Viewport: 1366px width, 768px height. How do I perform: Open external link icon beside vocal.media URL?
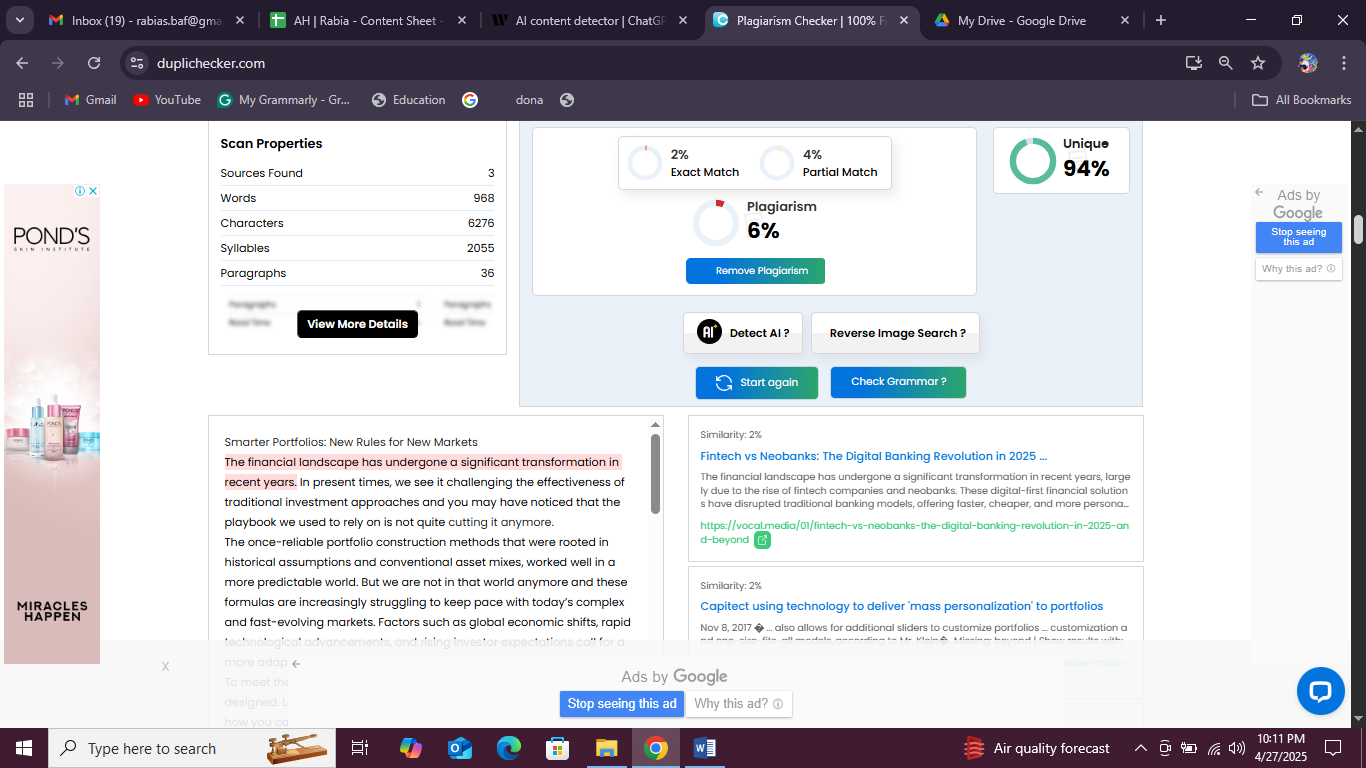(762, 540)
